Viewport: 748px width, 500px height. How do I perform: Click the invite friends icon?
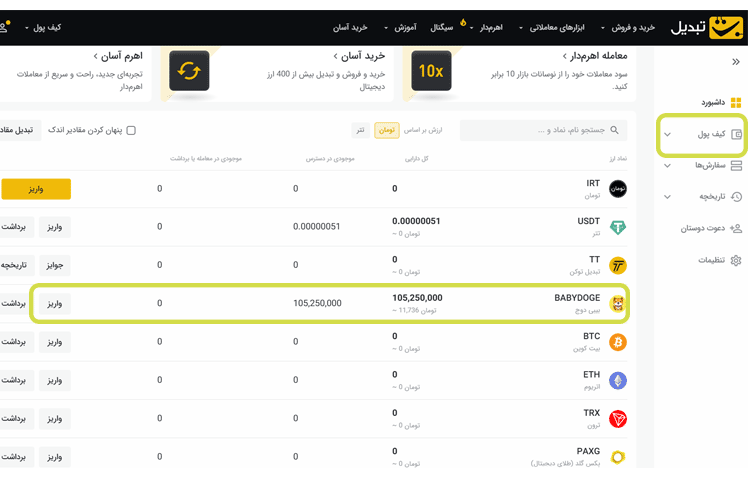736,228
